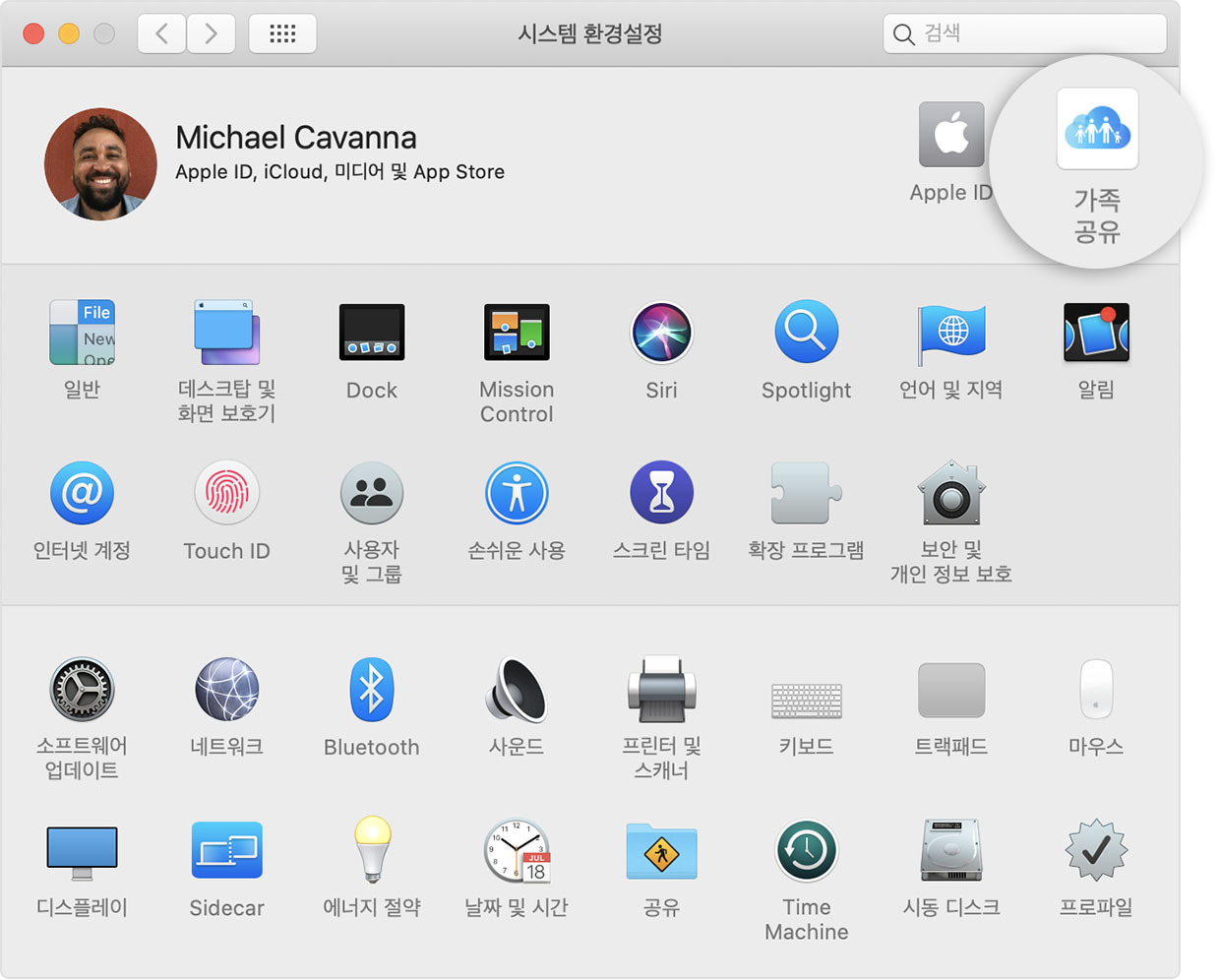Open 데스크탑 및 화면 보호기 settings

(x=226, y=333)
